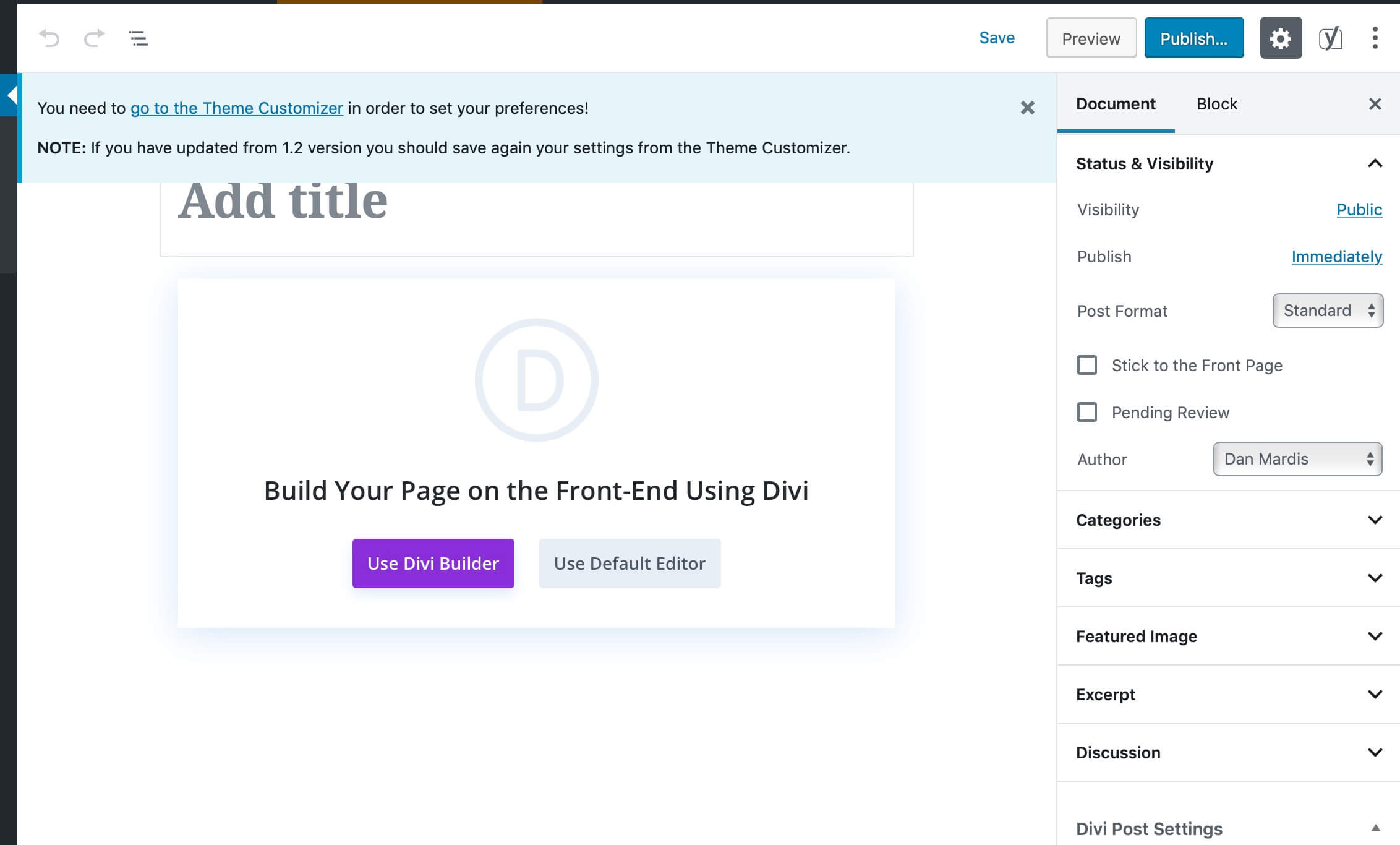Change visibility via the Public link
The width and height of the screenshot is (1400, 845).
(x=1359, y=210)
